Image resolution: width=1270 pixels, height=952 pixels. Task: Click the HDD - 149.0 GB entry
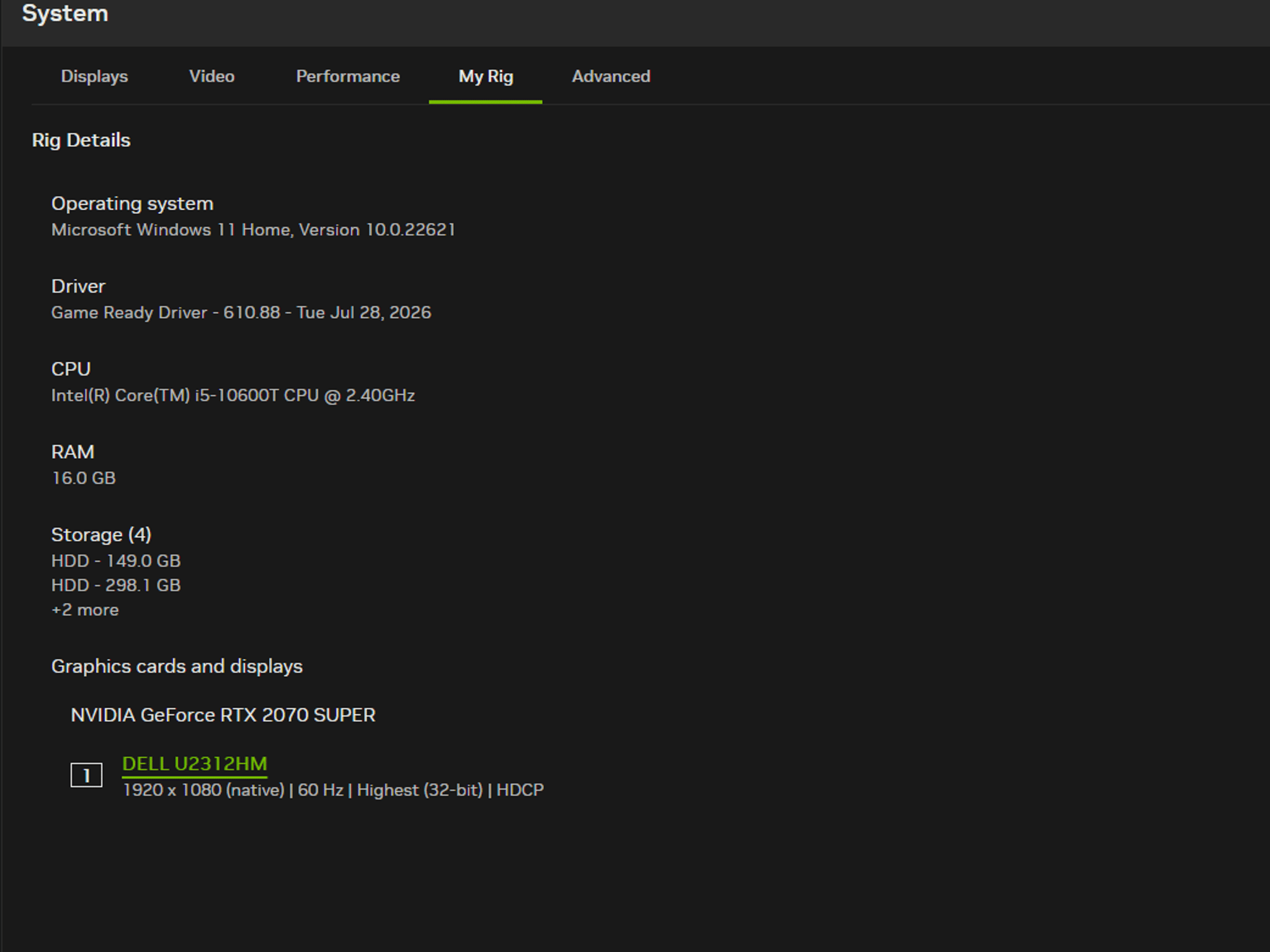tap(116, 561)
